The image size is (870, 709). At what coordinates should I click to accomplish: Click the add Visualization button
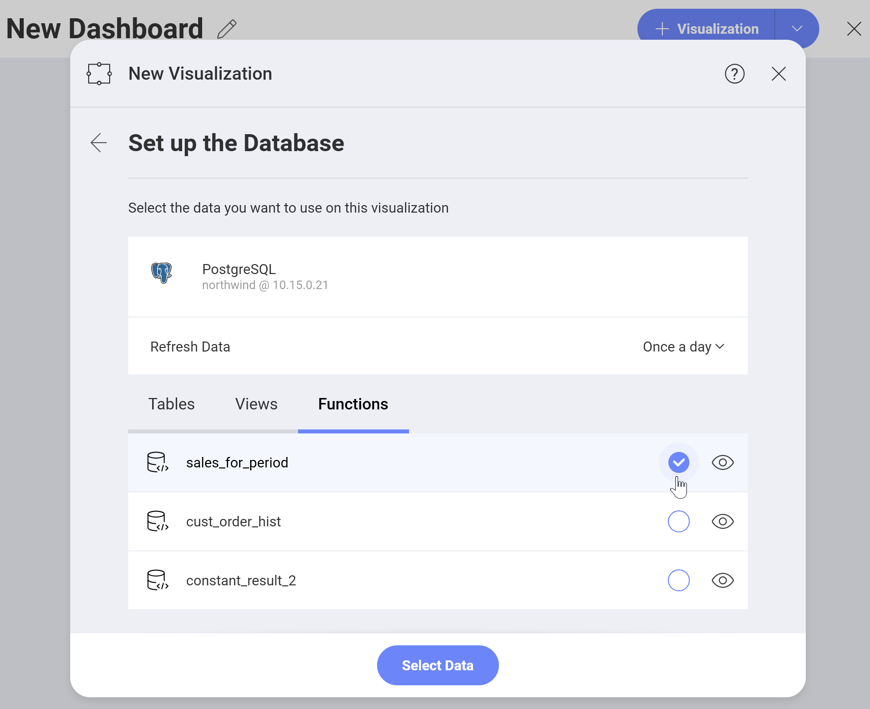point(706,29)
